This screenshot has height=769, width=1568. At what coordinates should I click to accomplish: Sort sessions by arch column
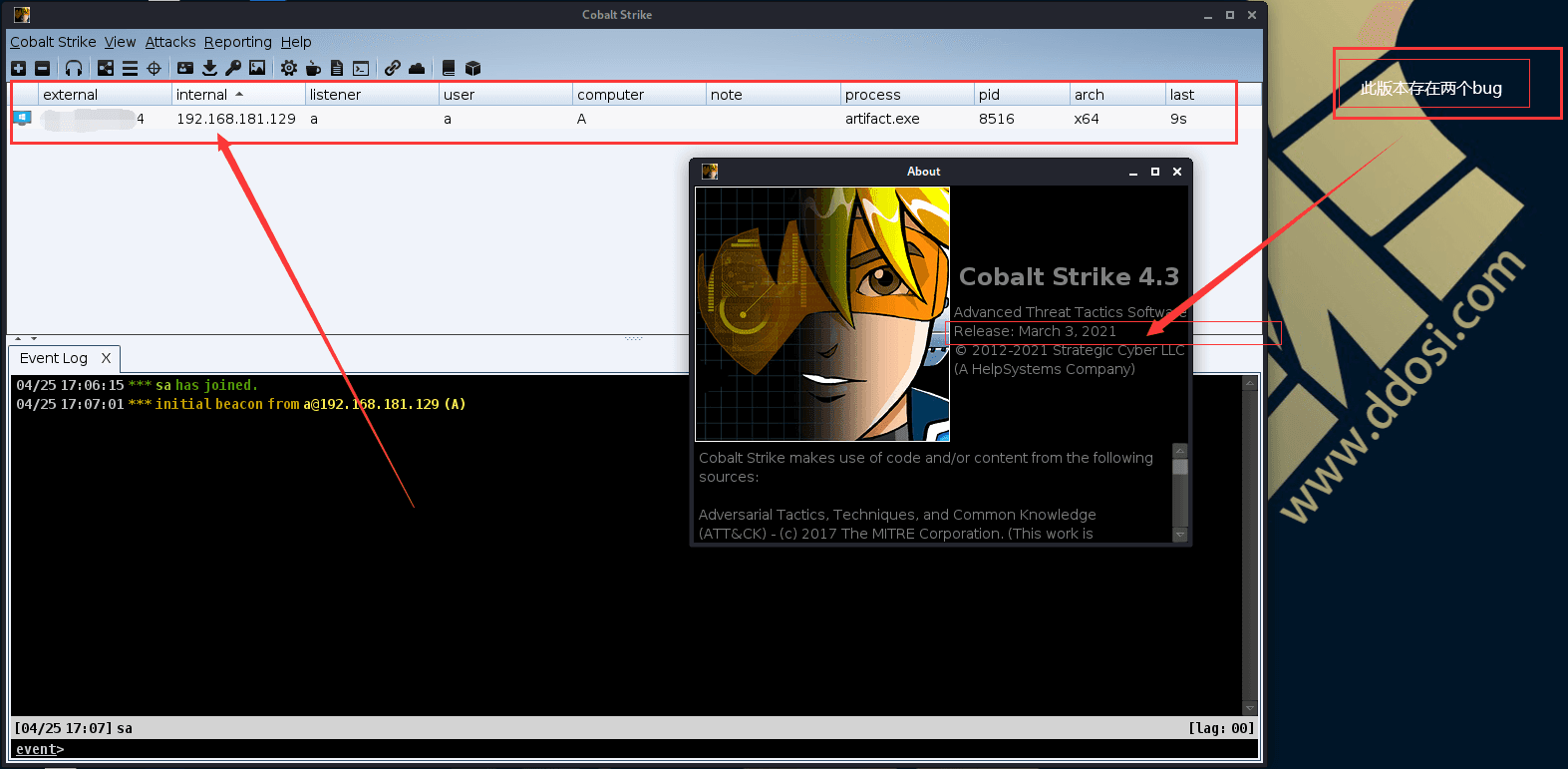[x=1117, y=95]
